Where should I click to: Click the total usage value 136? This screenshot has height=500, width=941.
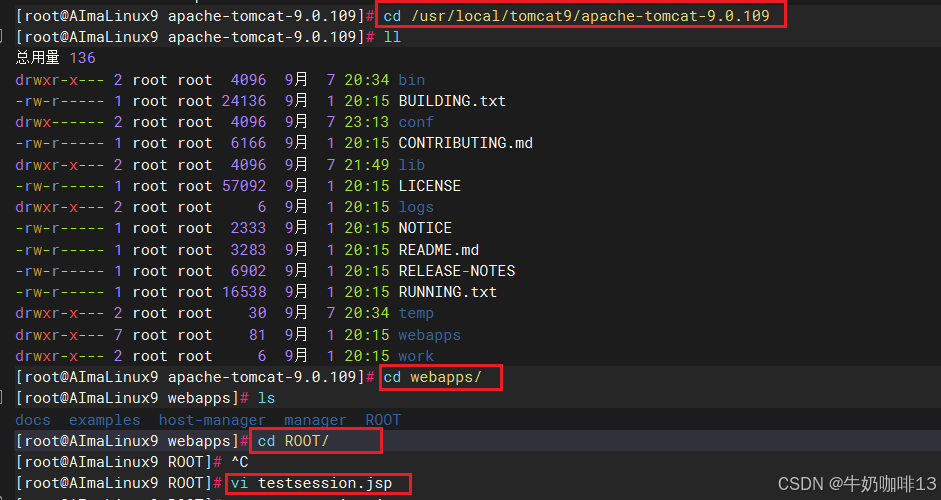point(82,58)
